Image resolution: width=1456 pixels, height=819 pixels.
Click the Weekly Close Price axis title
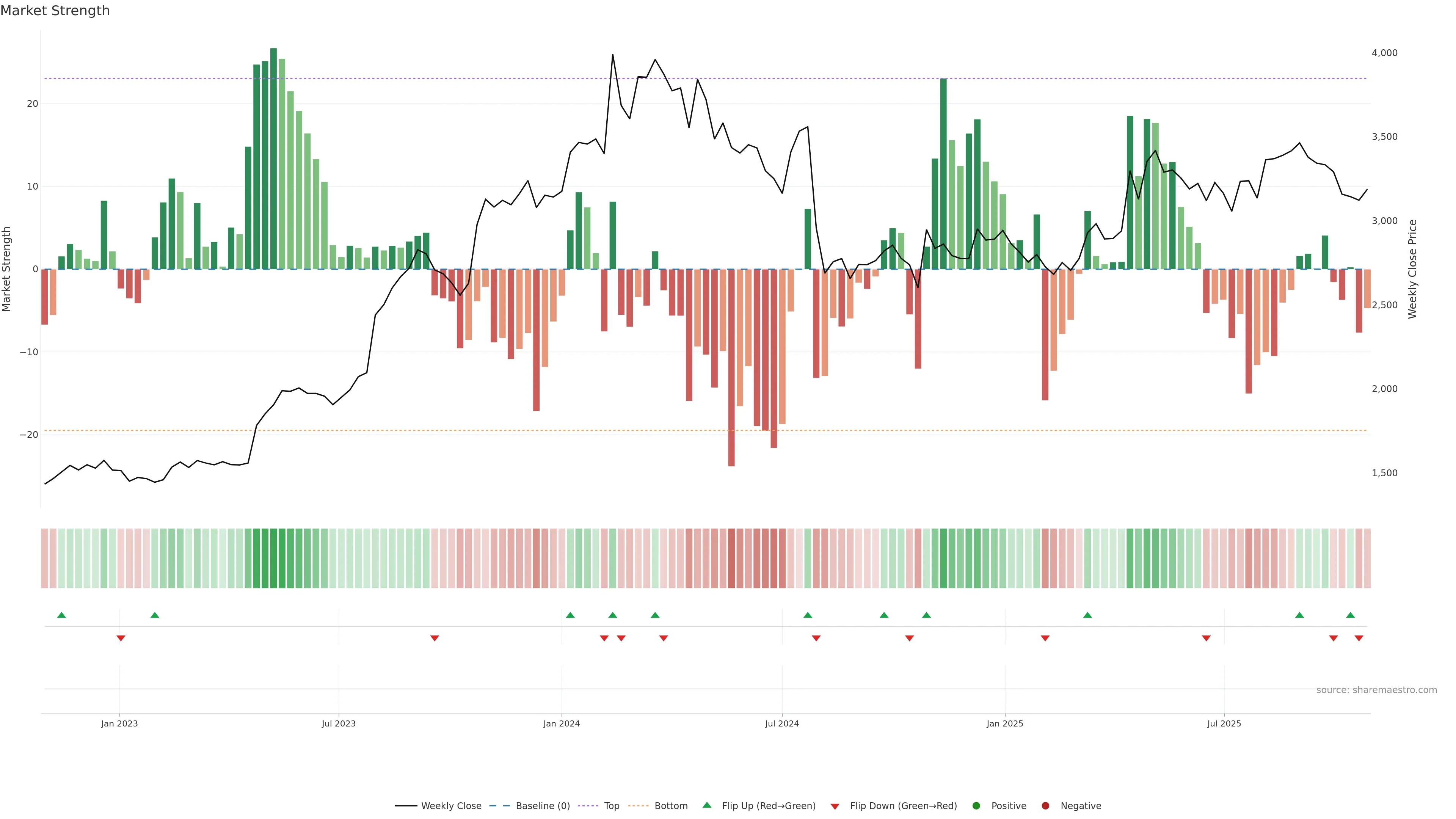1412,269
